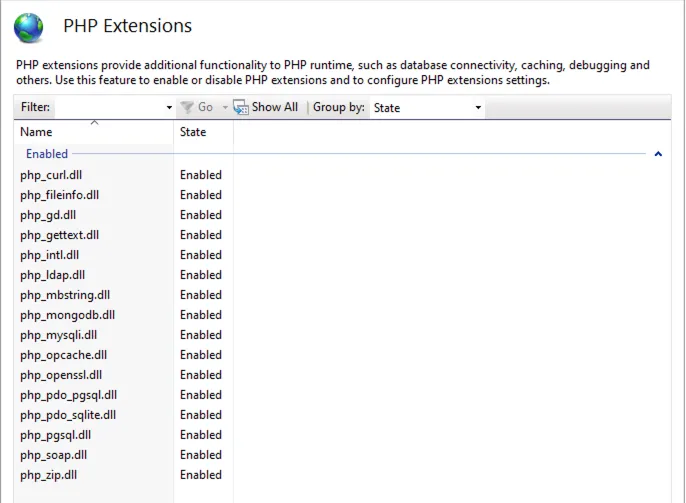Image resolution: width=686 pixels, height=503 pixels.
Task: Select the php_mongodb.dll extension
Action: [67, 315]
